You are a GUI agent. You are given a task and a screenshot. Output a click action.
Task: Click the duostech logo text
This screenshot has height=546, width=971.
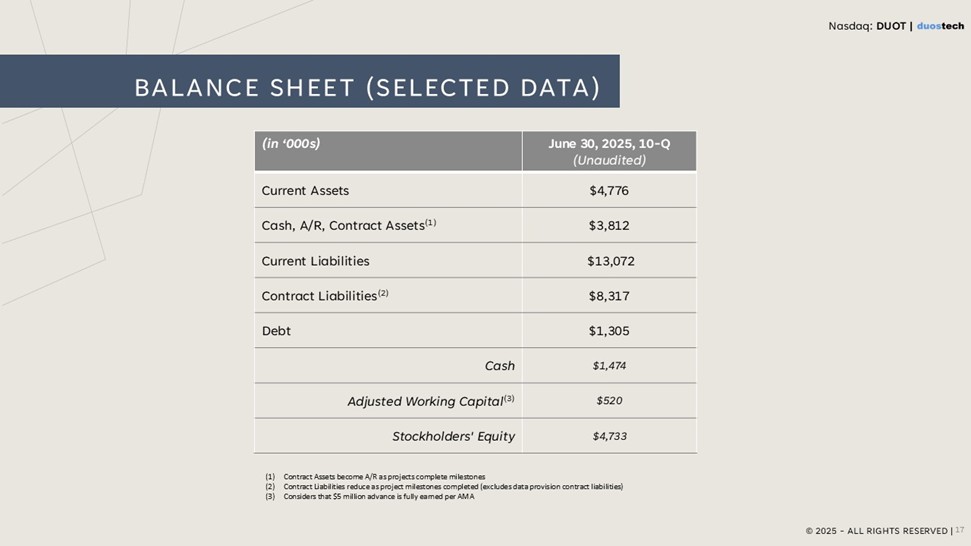[940, 26]
